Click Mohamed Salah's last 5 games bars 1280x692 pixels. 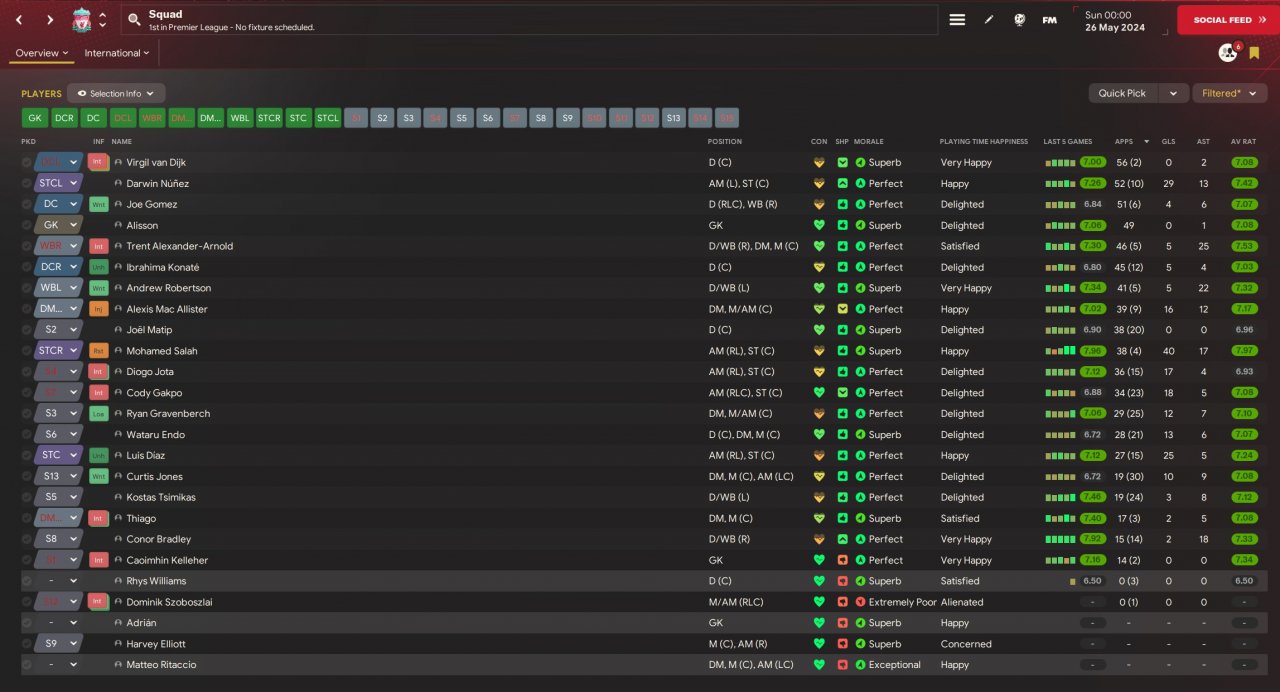click(1060, 351)
